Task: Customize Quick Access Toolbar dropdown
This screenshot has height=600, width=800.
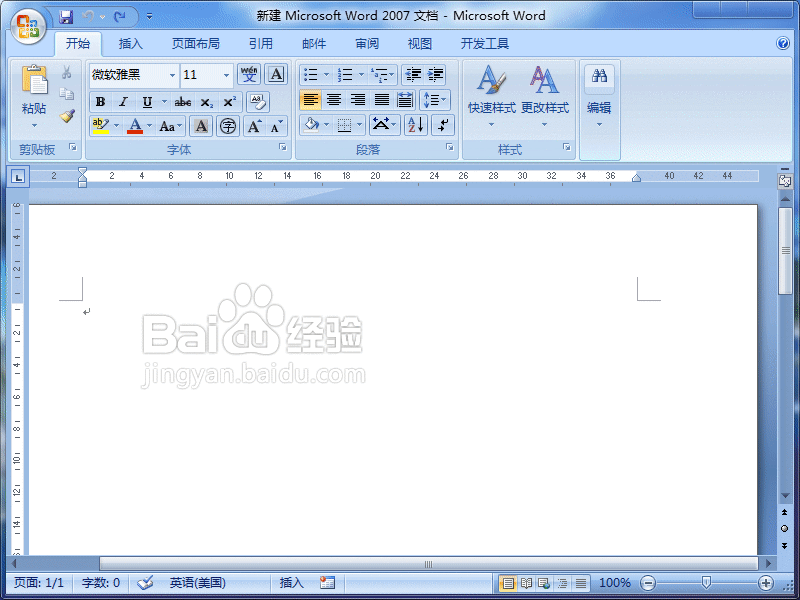Action: point(149,17)
